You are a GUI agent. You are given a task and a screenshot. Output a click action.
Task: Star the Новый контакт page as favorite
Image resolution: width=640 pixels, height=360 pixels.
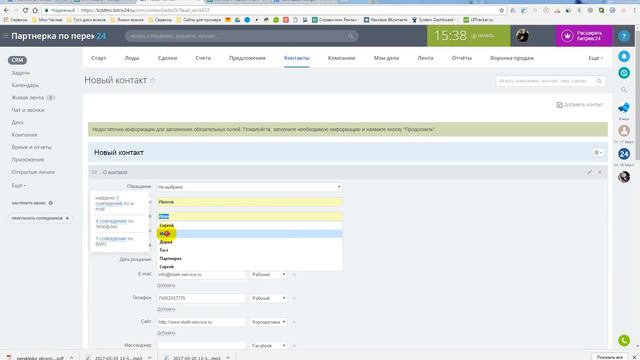tap(153, 80)
